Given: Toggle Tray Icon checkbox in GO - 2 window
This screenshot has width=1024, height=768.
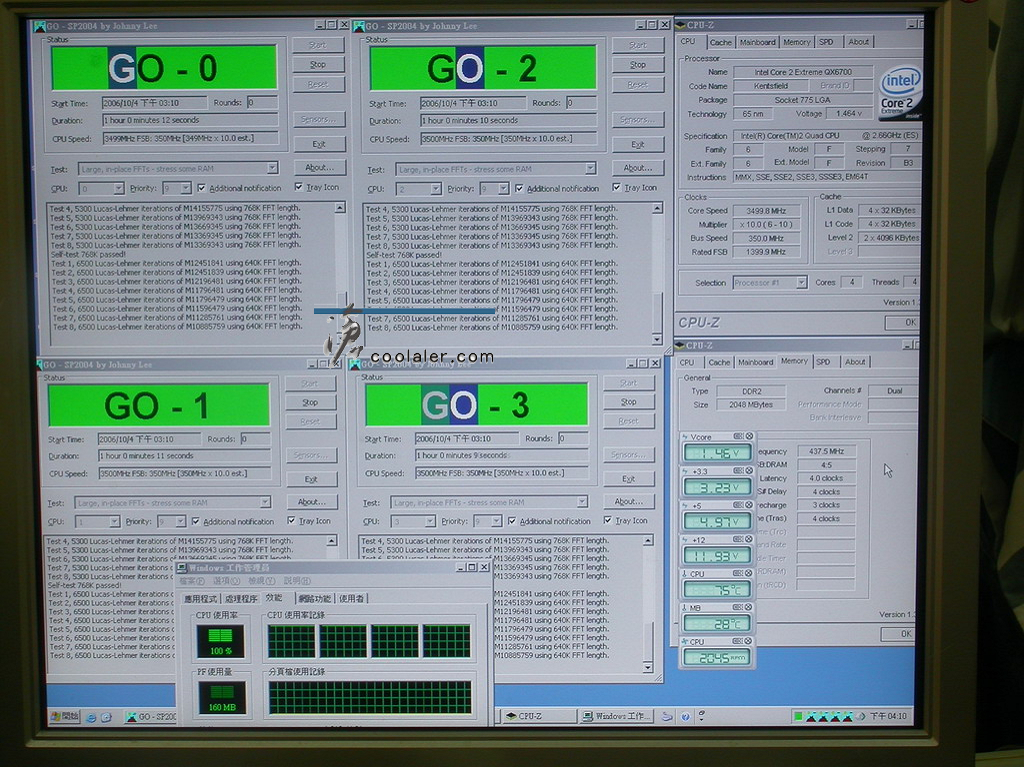Looking at the screenshot, I should point(616,188).
